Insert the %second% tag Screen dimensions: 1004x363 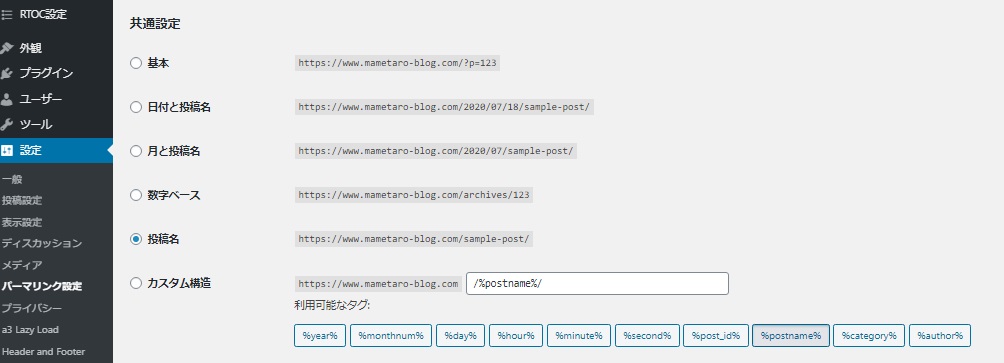(x=647, y=335)
